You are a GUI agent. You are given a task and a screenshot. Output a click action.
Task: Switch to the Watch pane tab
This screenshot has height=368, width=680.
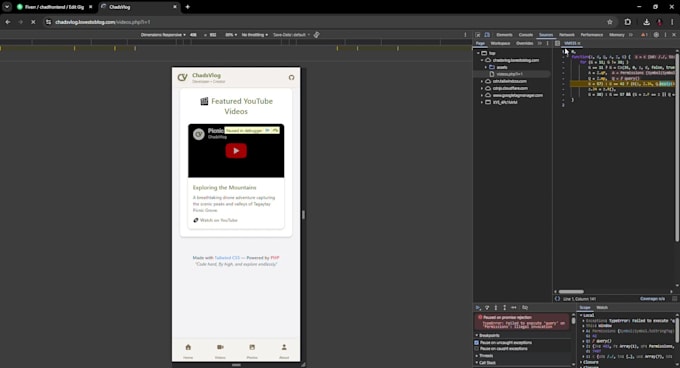click(602, 308)
